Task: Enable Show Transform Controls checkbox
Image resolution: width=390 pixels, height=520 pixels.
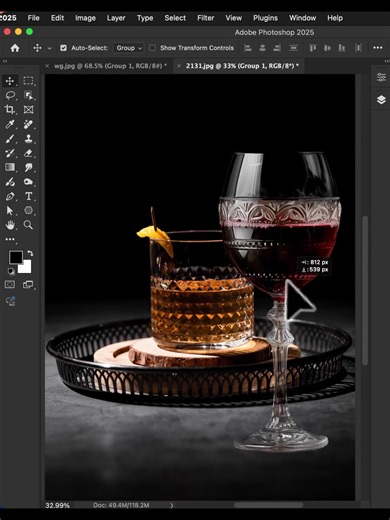Action: click(152, 48)
